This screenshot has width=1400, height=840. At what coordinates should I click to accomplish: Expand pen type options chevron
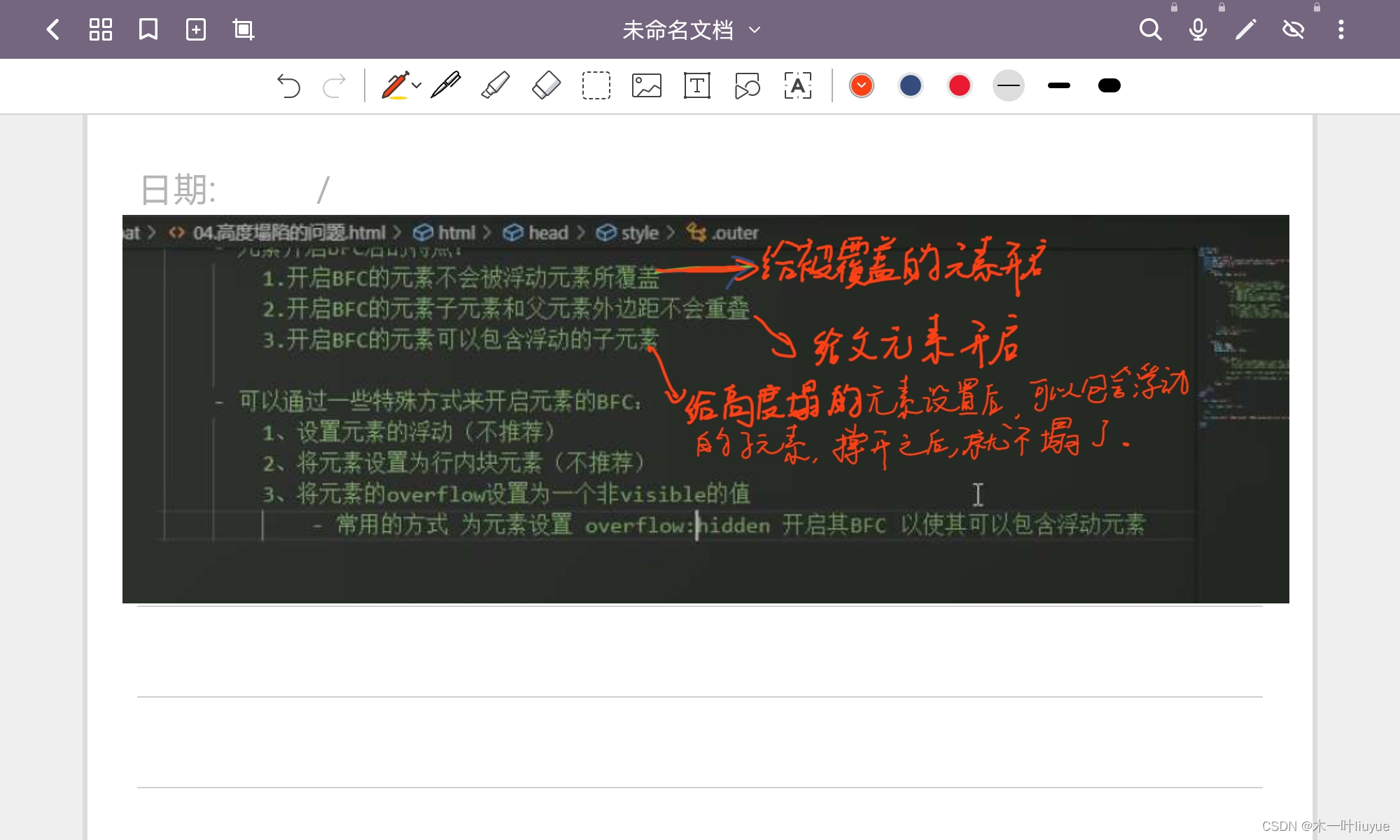click(416, 85)
